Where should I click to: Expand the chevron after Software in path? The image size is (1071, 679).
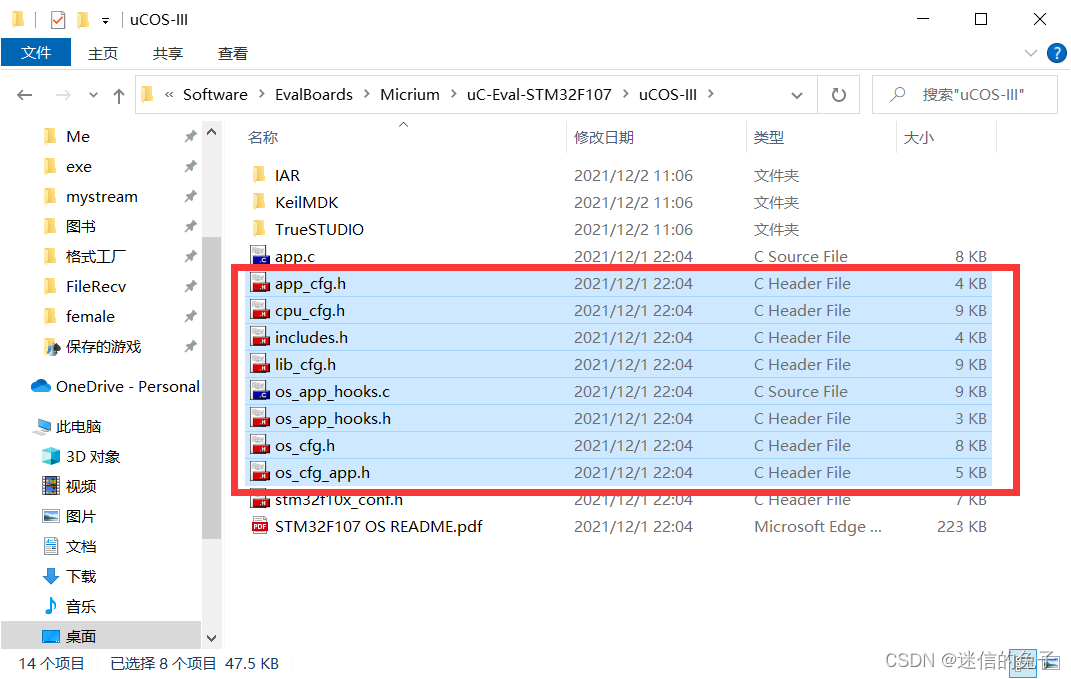[x=262, y=94]
